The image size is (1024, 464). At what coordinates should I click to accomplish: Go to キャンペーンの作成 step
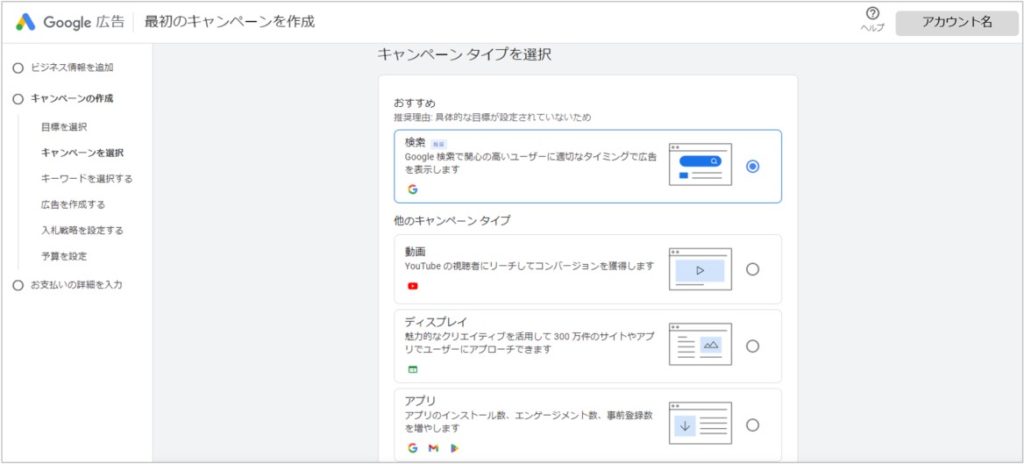click(x=72, y=99)
